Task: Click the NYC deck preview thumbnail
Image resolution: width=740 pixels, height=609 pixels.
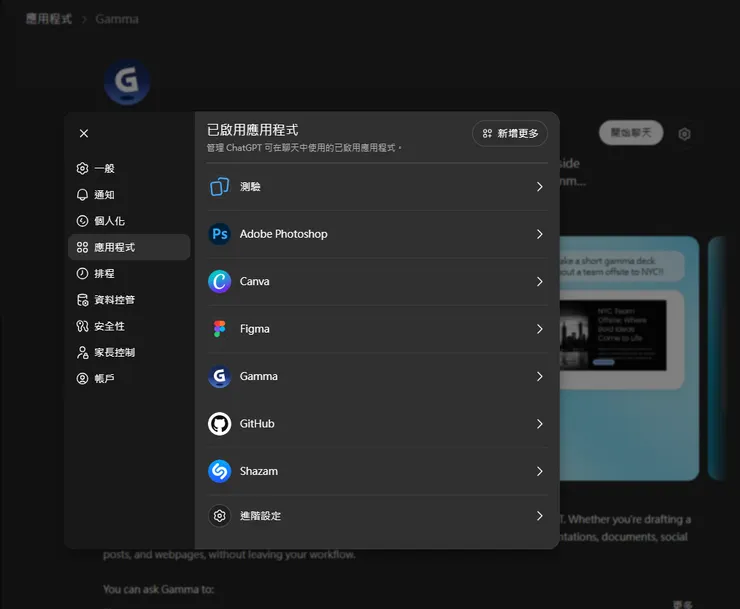Action: pos(613,335)
